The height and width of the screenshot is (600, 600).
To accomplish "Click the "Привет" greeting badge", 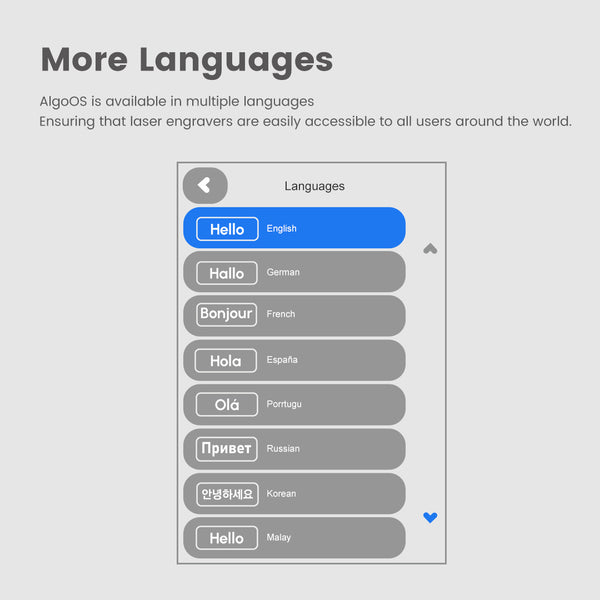I will pyautogui.click(x=226, y=449).
